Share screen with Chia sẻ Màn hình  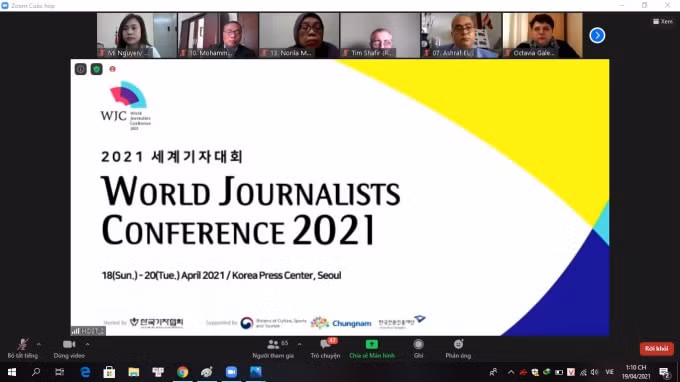click(372, 349)
